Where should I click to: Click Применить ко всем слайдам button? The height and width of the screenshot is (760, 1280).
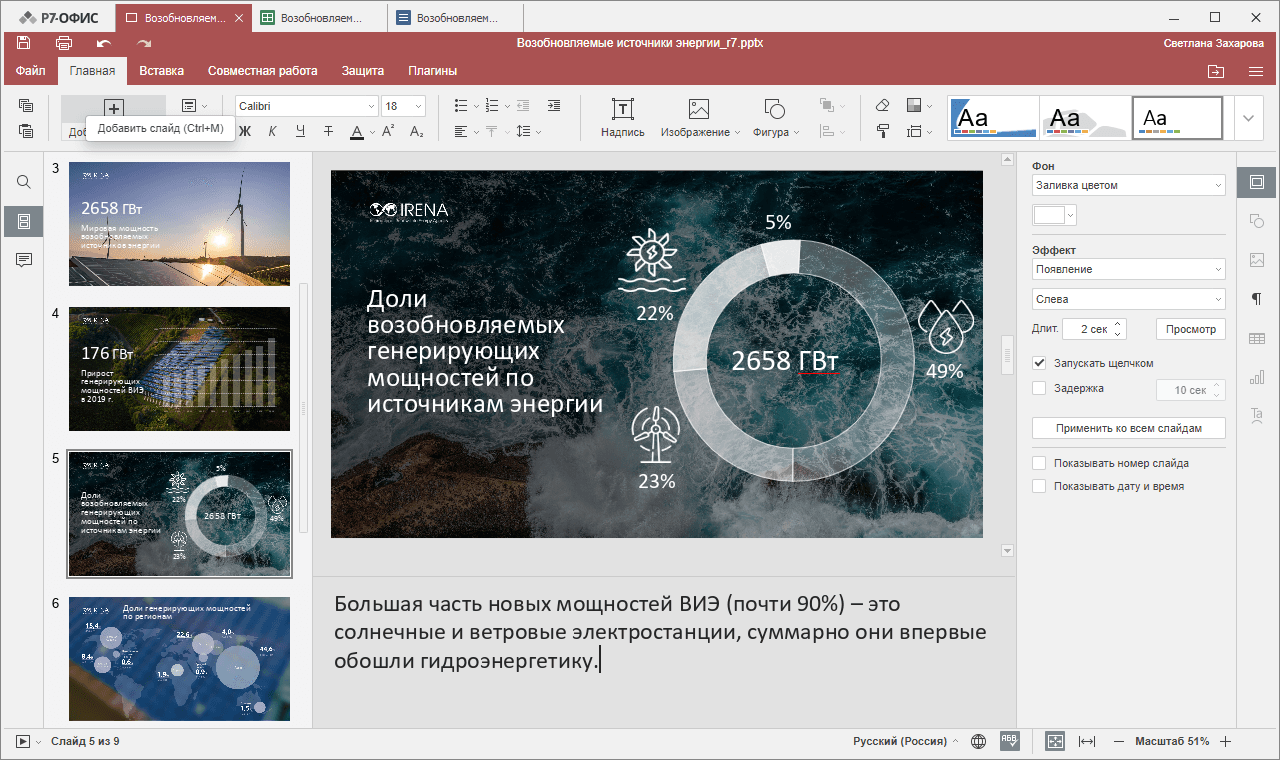click(x=1128, y=427)
